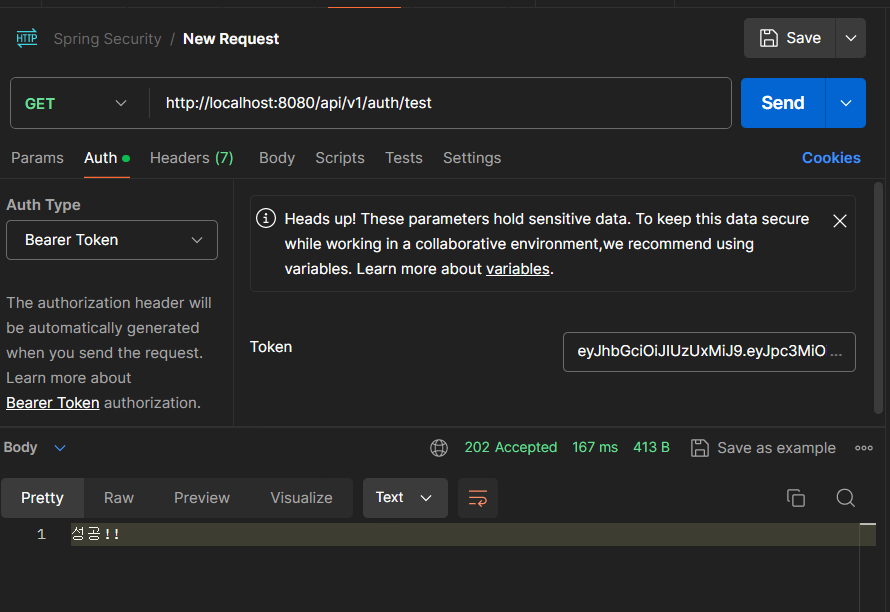Viewport: 890px width, 612px height.
Task: Open the Bearer Token authorization link
Action: [53, 403]
